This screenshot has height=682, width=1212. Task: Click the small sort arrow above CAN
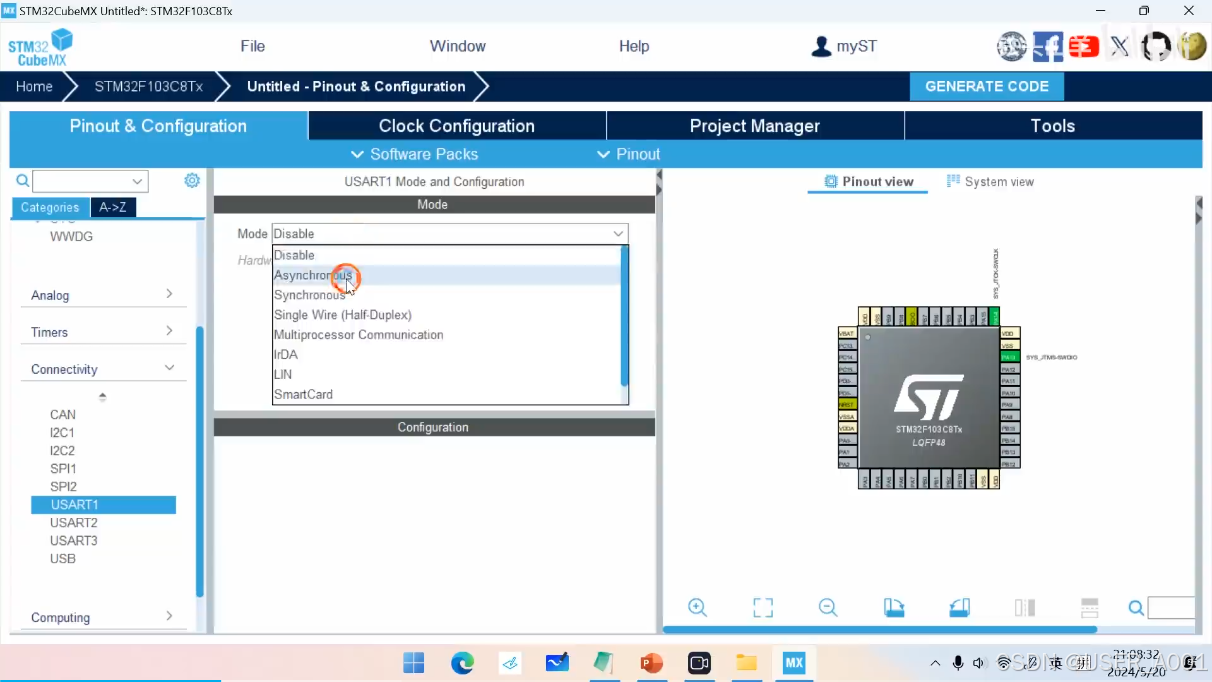tap(102, 397)
